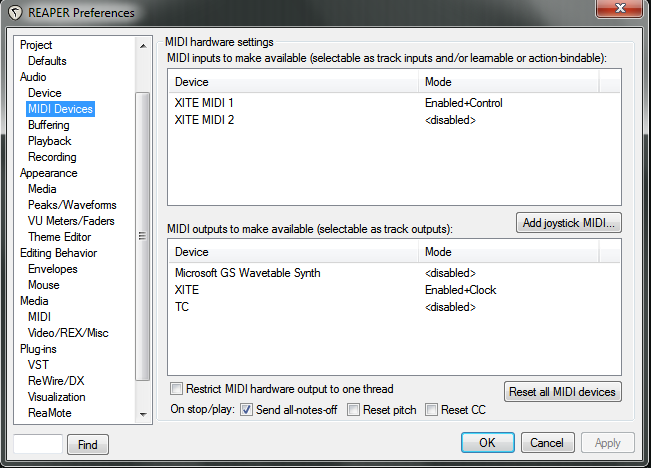This screenshot has height=468, width=651.
Task: Select the top-level Media category above MIDI
Action: pyautogui.click(x=34, y=301)
